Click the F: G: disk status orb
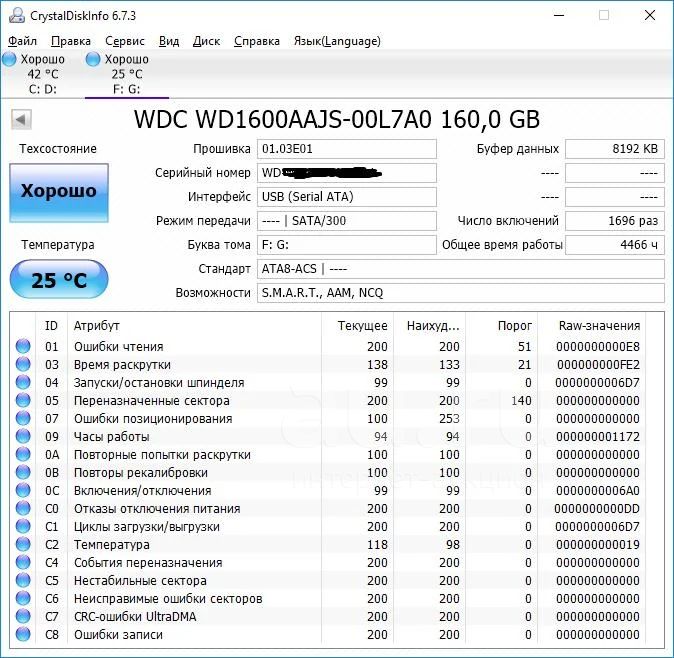Screen dimensions: 674x658 click(93, 60)
